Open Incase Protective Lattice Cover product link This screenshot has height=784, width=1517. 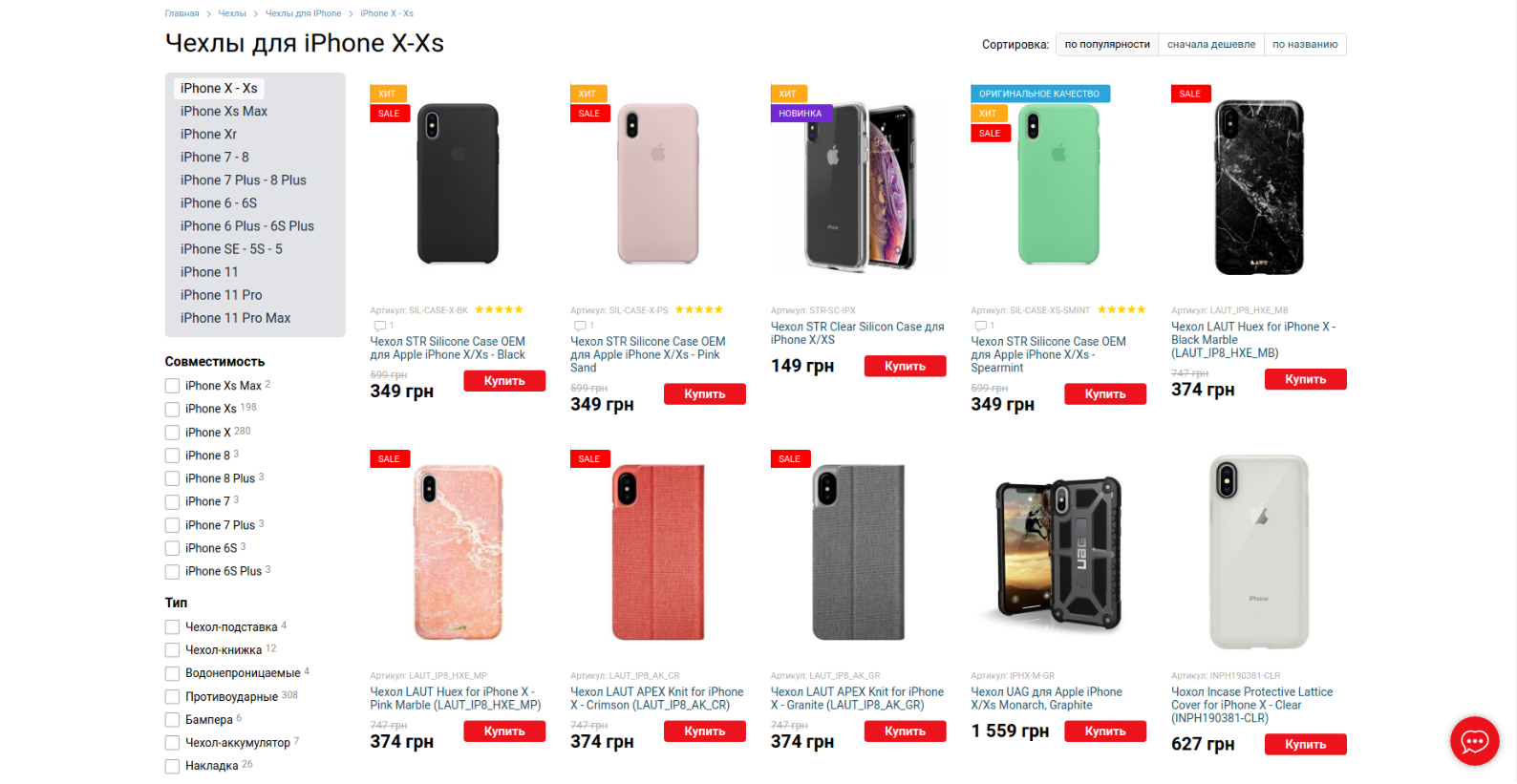(1251, 705)
